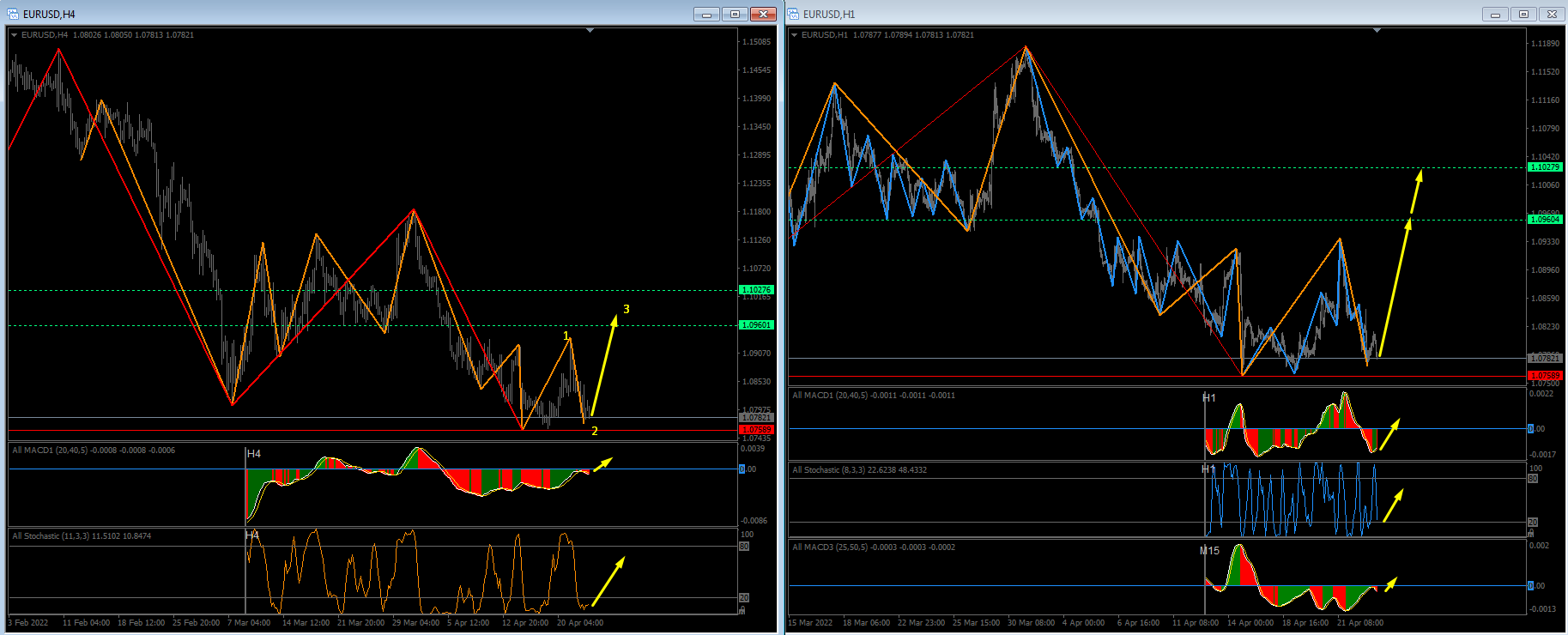Select the yellow label 3 on H4 chart
The height and width of the screenshot is (635, 1568).
point(627,309)
